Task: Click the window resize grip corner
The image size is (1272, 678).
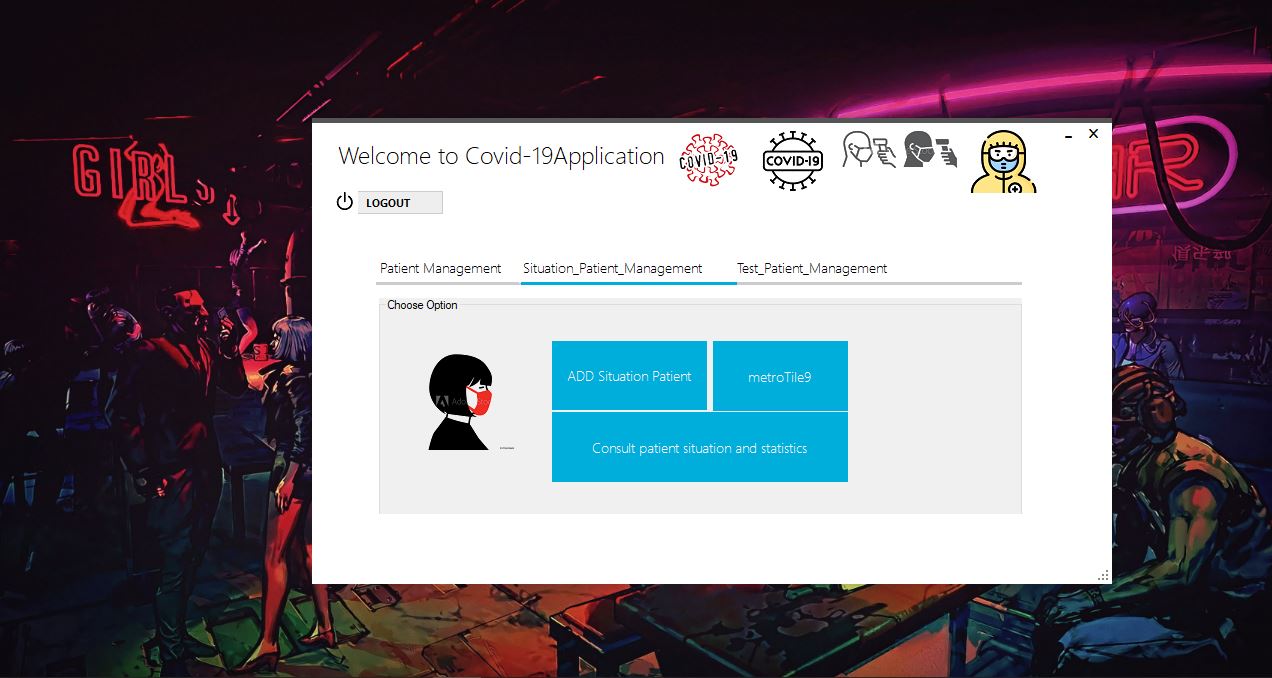Action: tap(1104, 576)
